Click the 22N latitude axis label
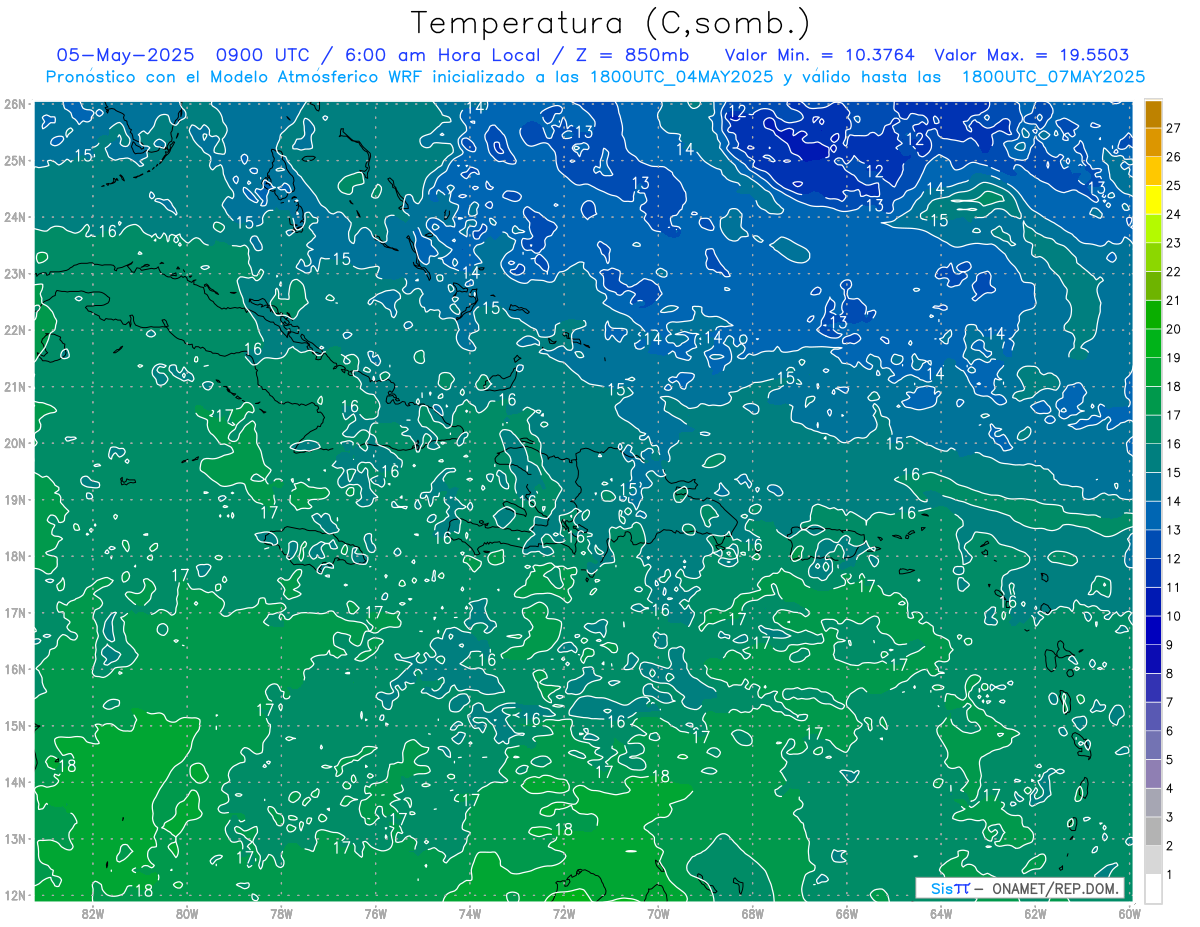 tap(15, 330)
